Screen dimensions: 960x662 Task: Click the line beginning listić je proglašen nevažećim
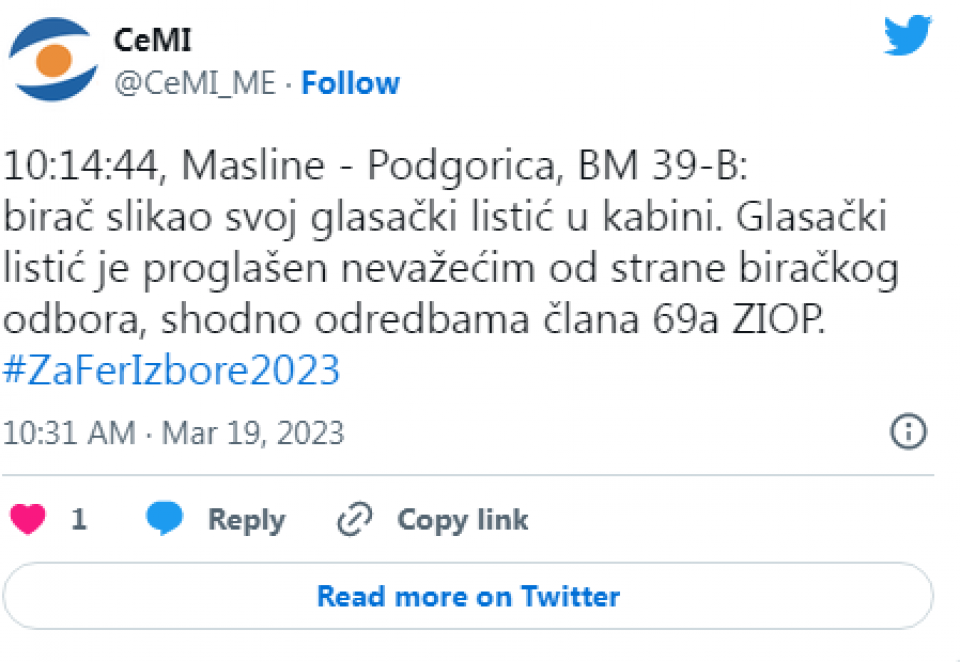451,270
